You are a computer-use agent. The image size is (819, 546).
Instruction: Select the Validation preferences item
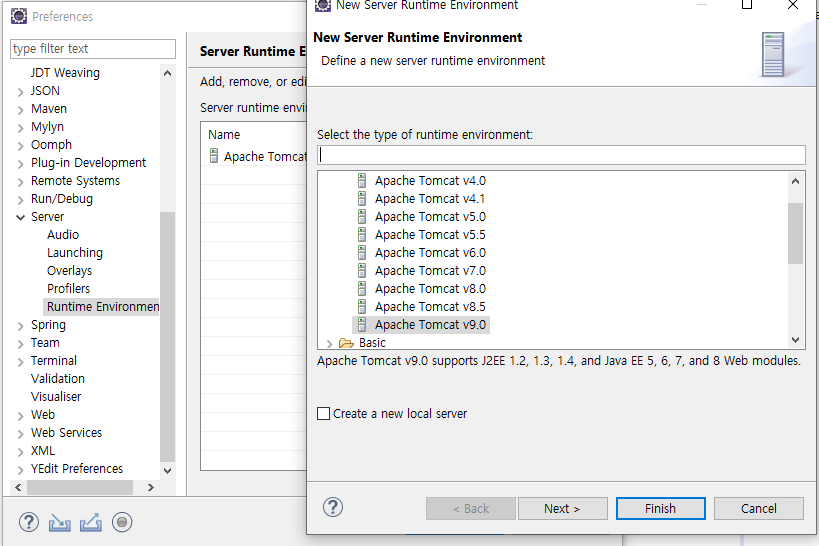pos(57,379)
